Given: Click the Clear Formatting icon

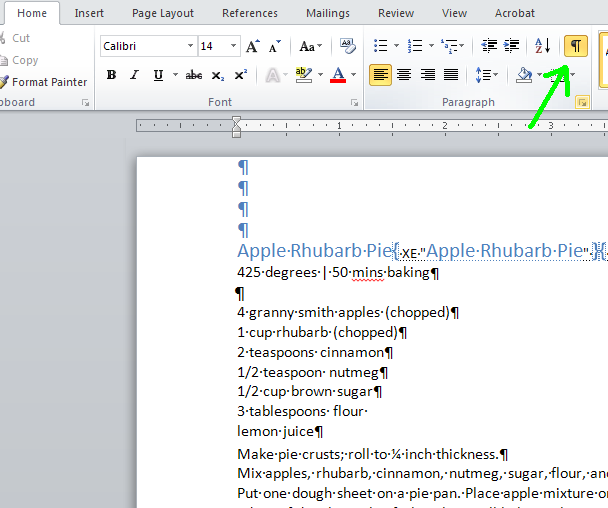Looking at the screenshot, I should (347, 46).
